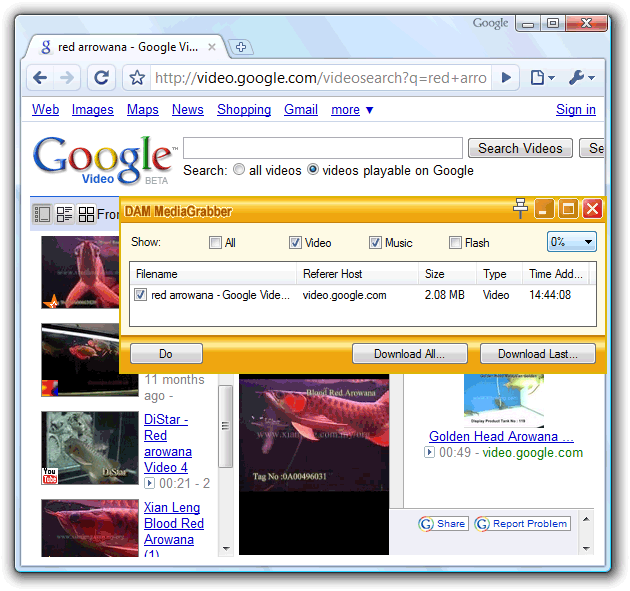Open the DiStar video thumbnail with YouTube badge

click(90, 448)
